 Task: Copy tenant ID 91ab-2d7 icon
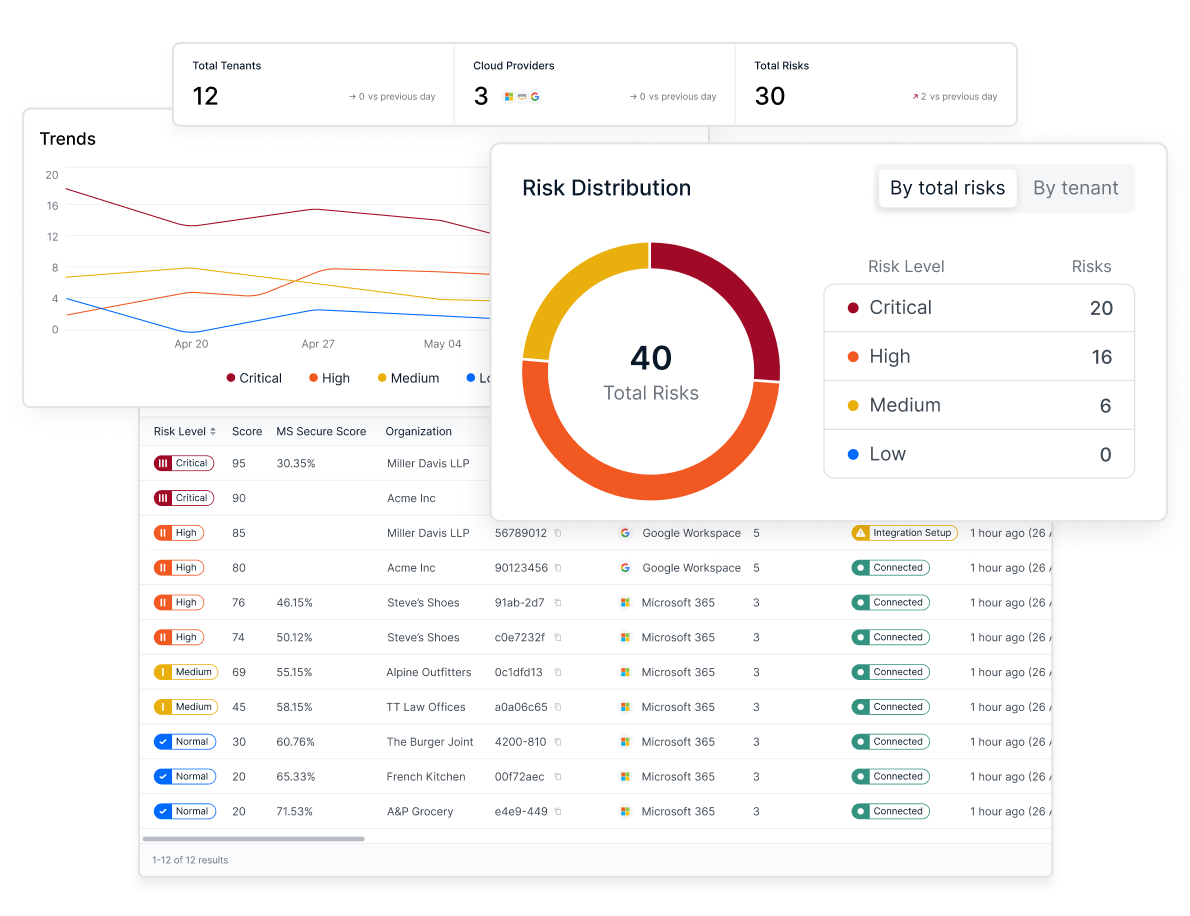[x=558, y=603]
